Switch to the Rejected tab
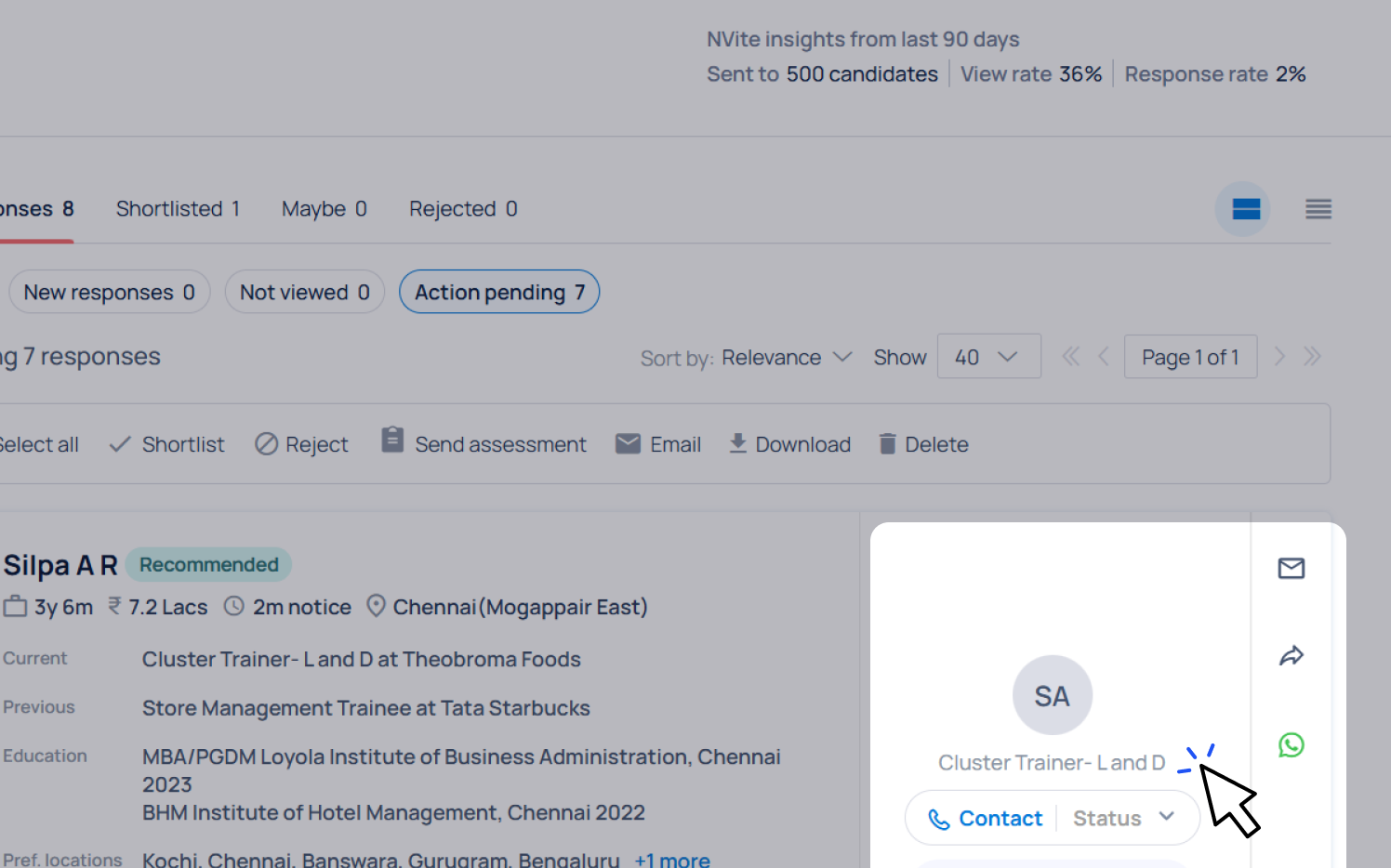Viewport: 1391px width, 868px height. tap(463, 209)
